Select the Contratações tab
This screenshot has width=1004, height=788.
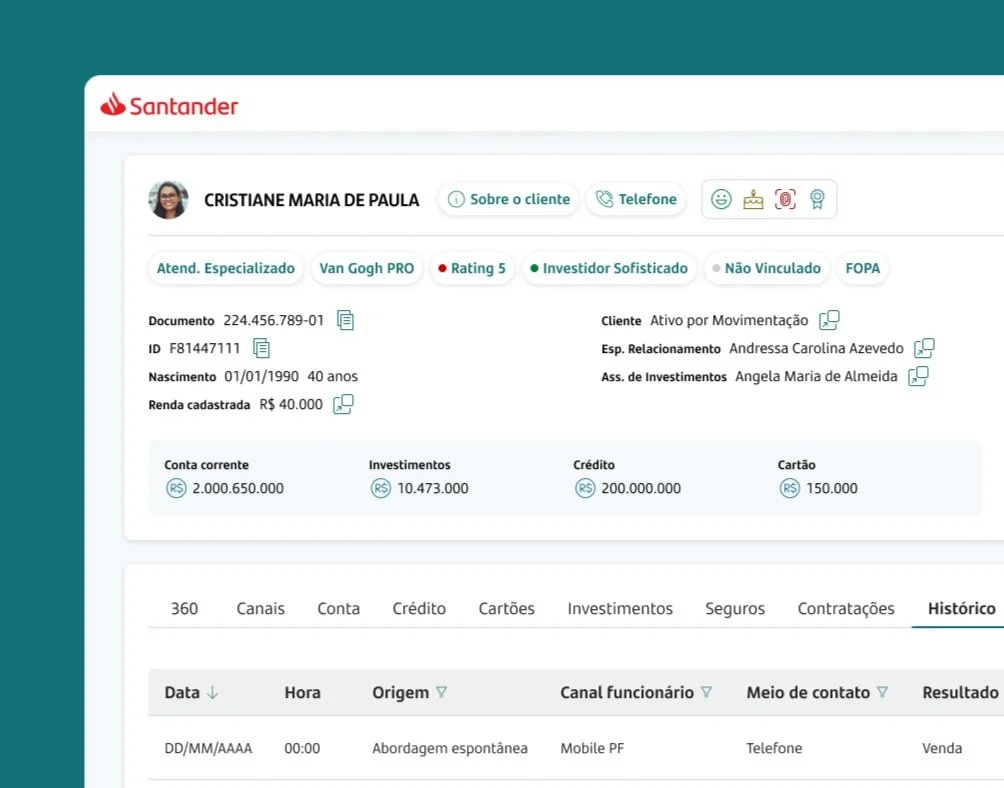pyautogui.click(x=846, y=608)
